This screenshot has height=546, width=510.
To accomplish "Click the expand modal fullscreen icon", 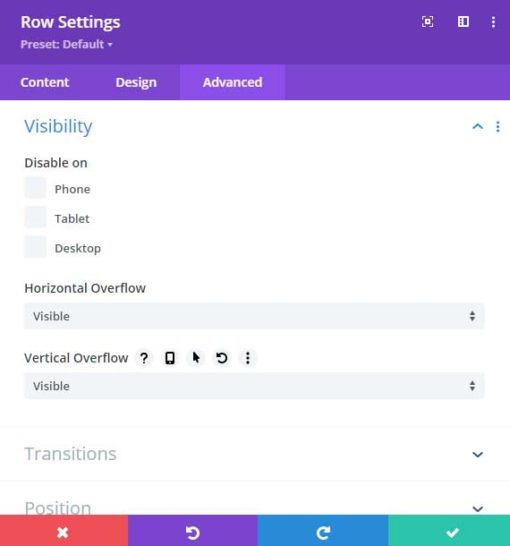I will (427, 22).
